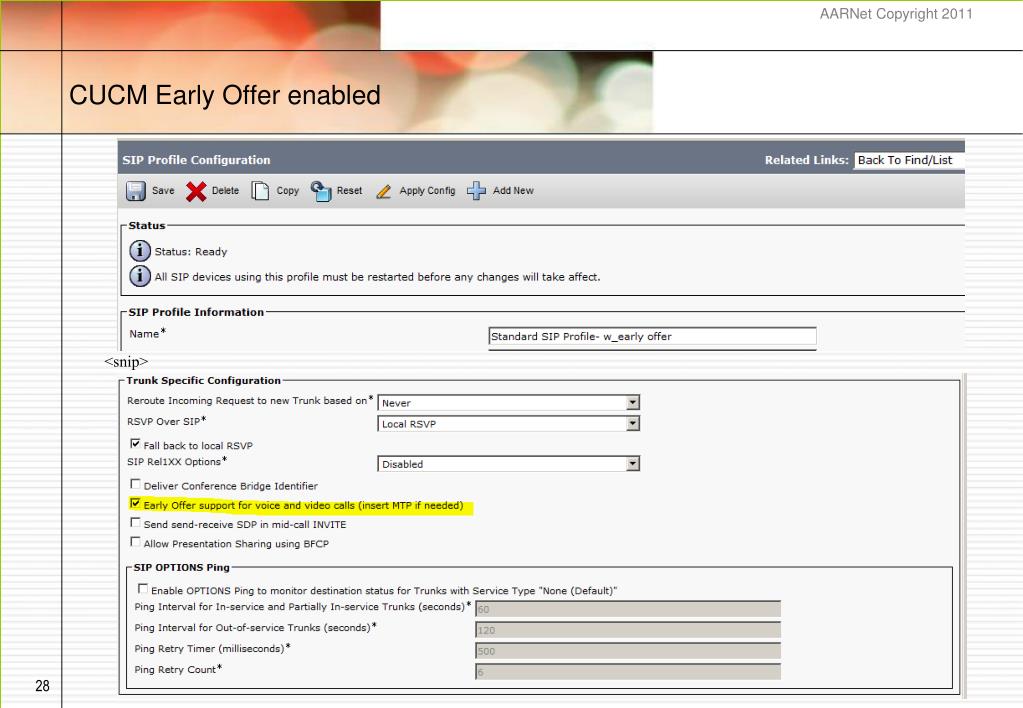Click the SIP Rel1XX Options label
The image size is (1023, 708).
tap(176, 461)
